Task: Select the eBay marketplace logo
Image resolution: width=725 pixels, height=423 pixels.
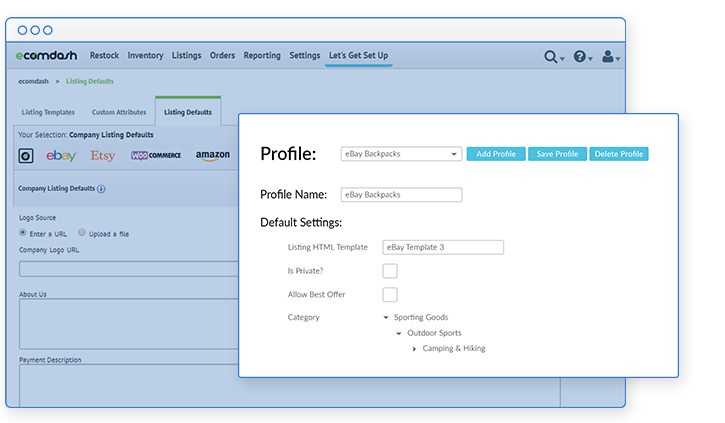Action: (x=61, y=155)
